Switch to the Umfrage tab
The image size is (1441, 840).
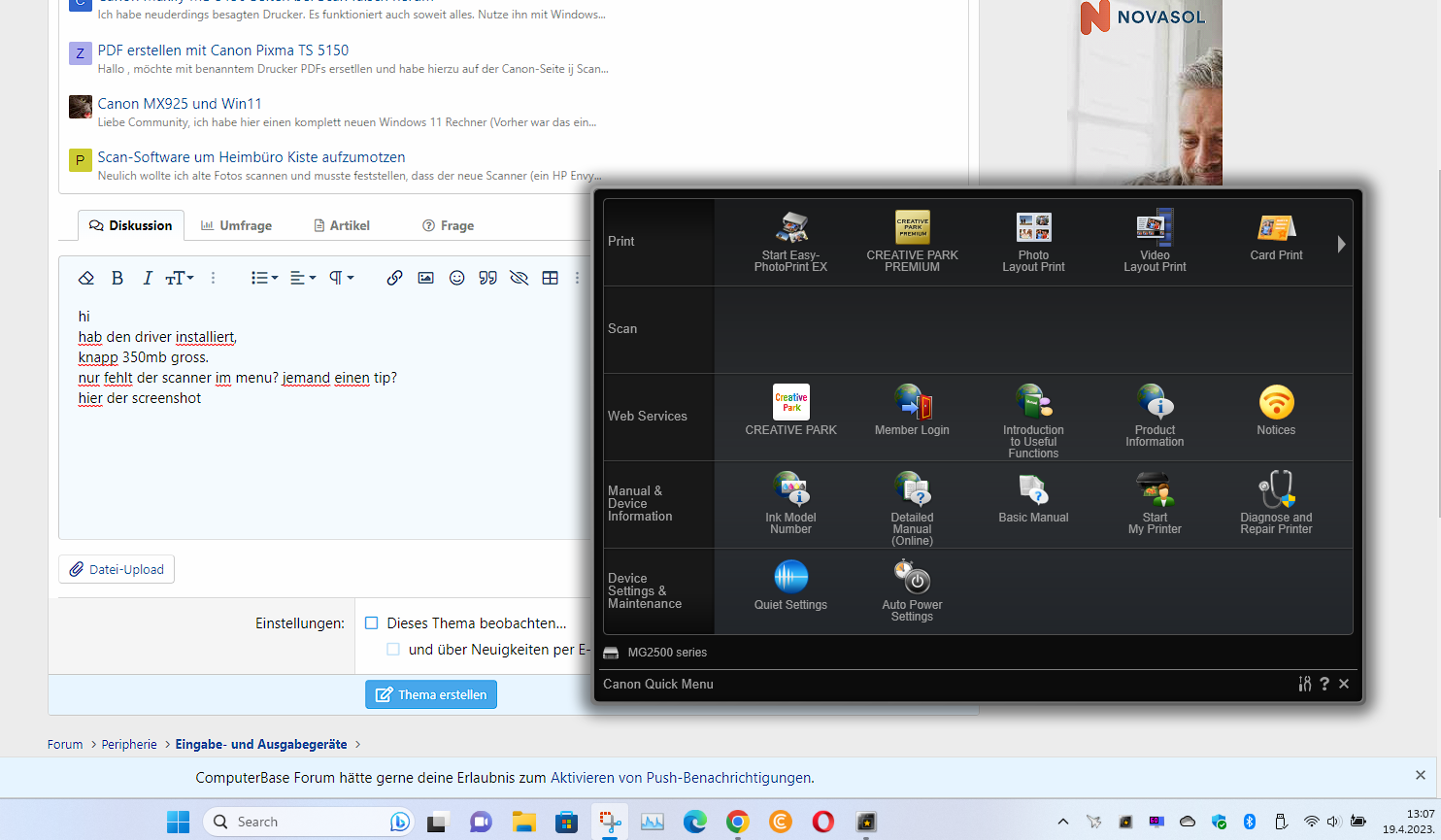(x=236, y=225)
